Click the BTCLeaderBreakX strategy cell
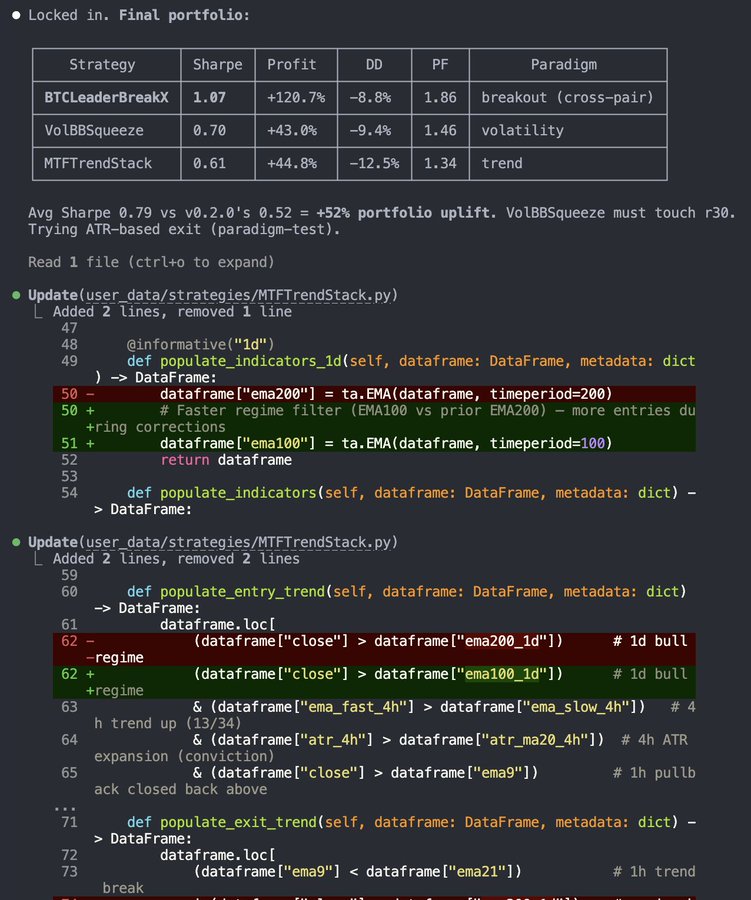This screenshot has width=751, height=900. click(106, 98)
